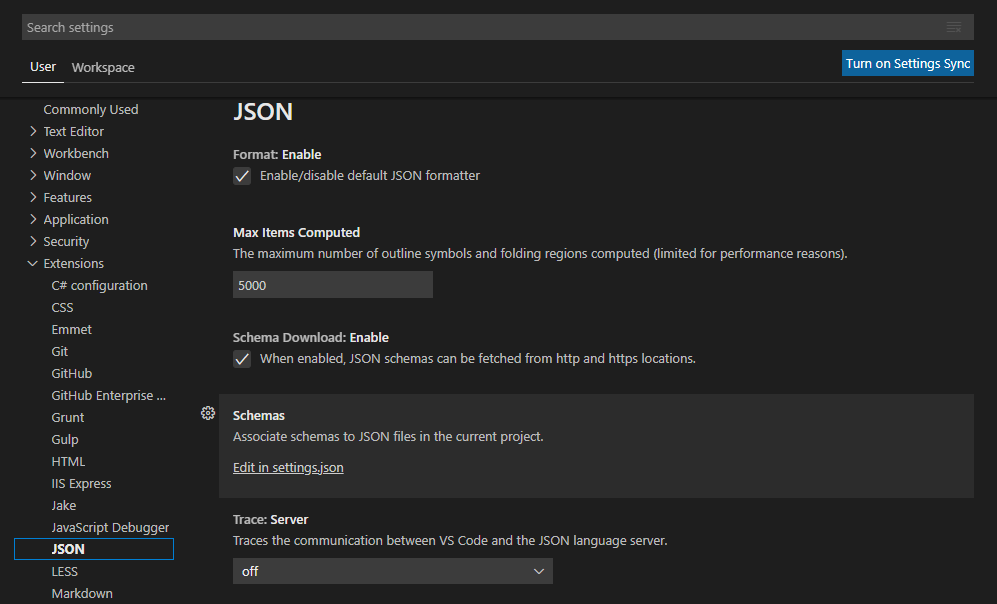This screenshot has width=997, height=604.
Task: Click the 'Associate schemas to JSON files' description
Action: [x=388, y=437]
